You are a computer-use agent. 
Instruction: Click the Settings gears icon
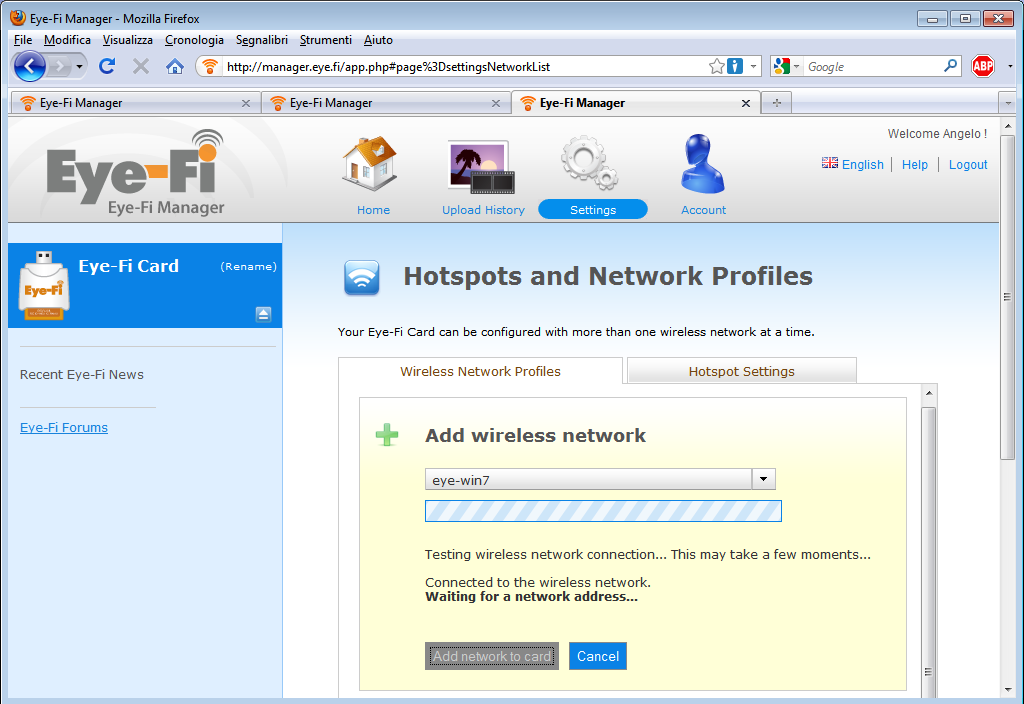tap(590, 162)
